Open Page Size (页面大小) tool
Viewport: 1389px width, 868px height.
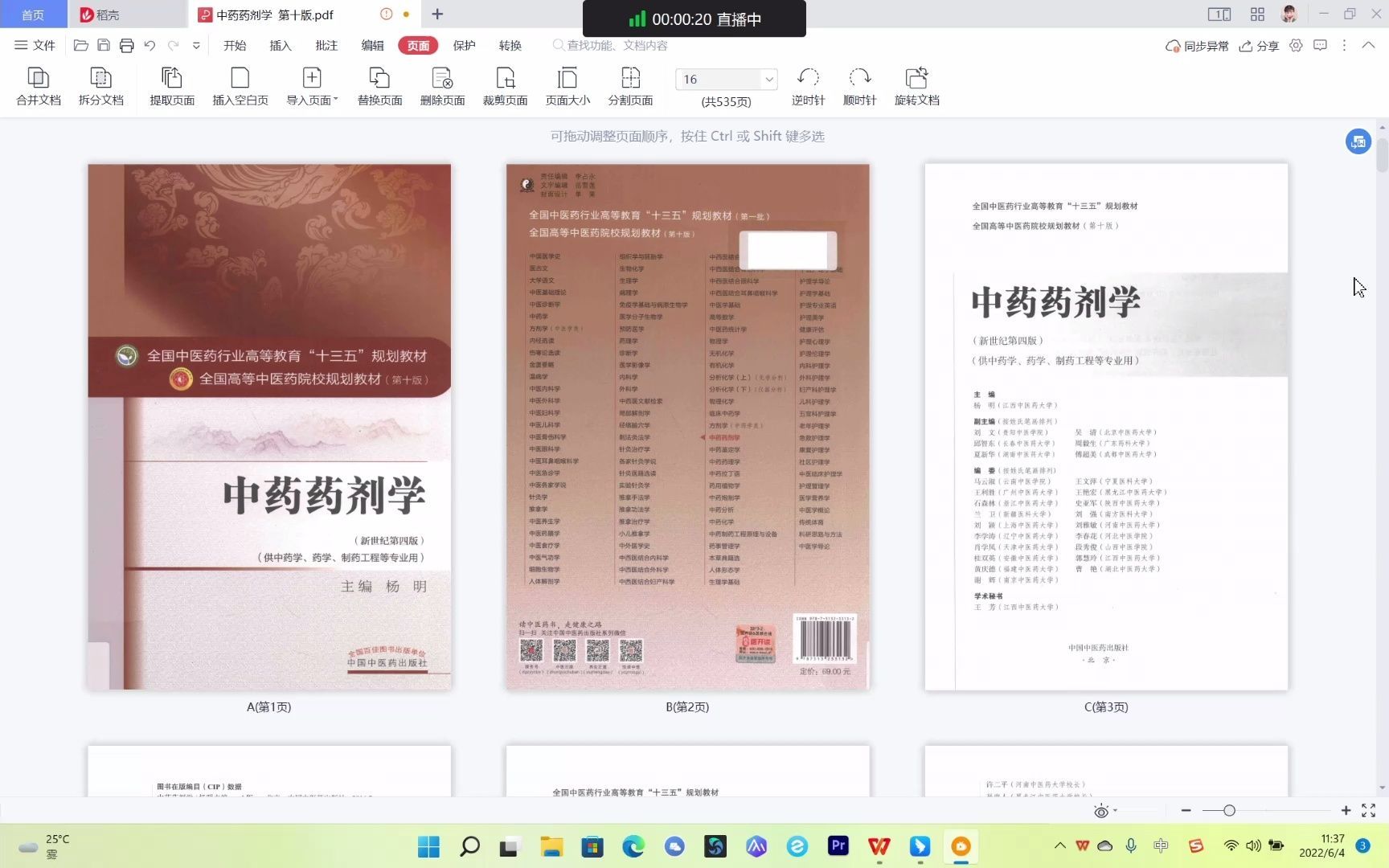click(x=567, y=86)
